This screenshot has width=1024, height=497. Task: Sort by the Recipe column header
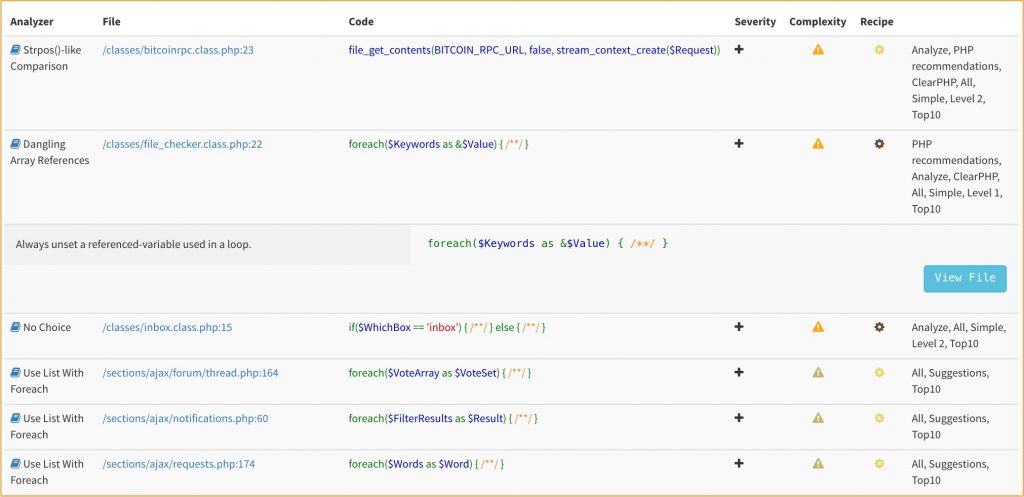click(x=876, y=22)
